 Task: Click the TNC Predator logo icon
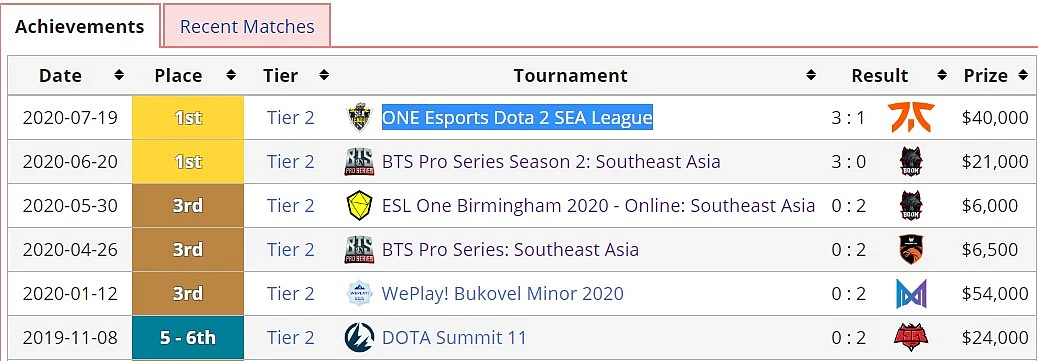point(912,250)
